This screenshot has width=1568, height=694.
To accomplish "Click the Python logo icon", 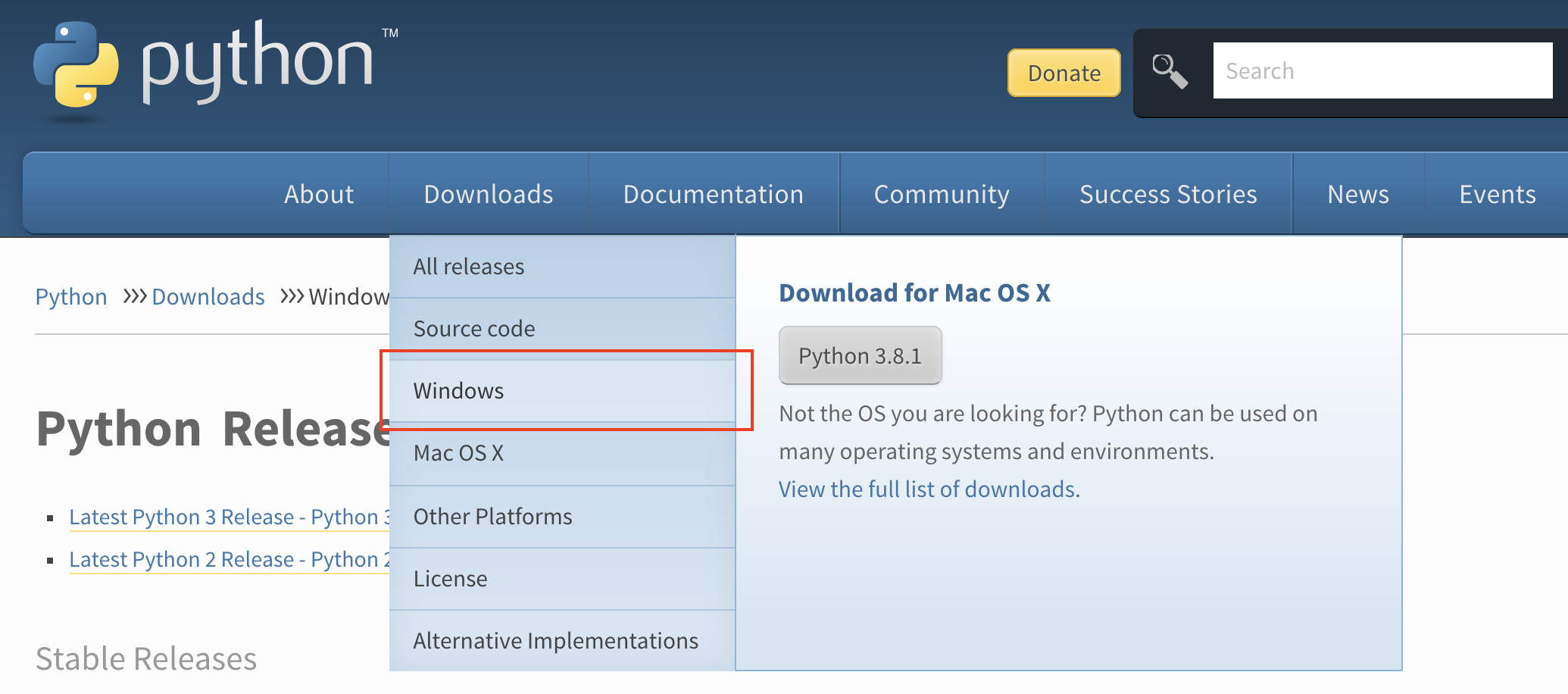I will [x=77, y=64].
